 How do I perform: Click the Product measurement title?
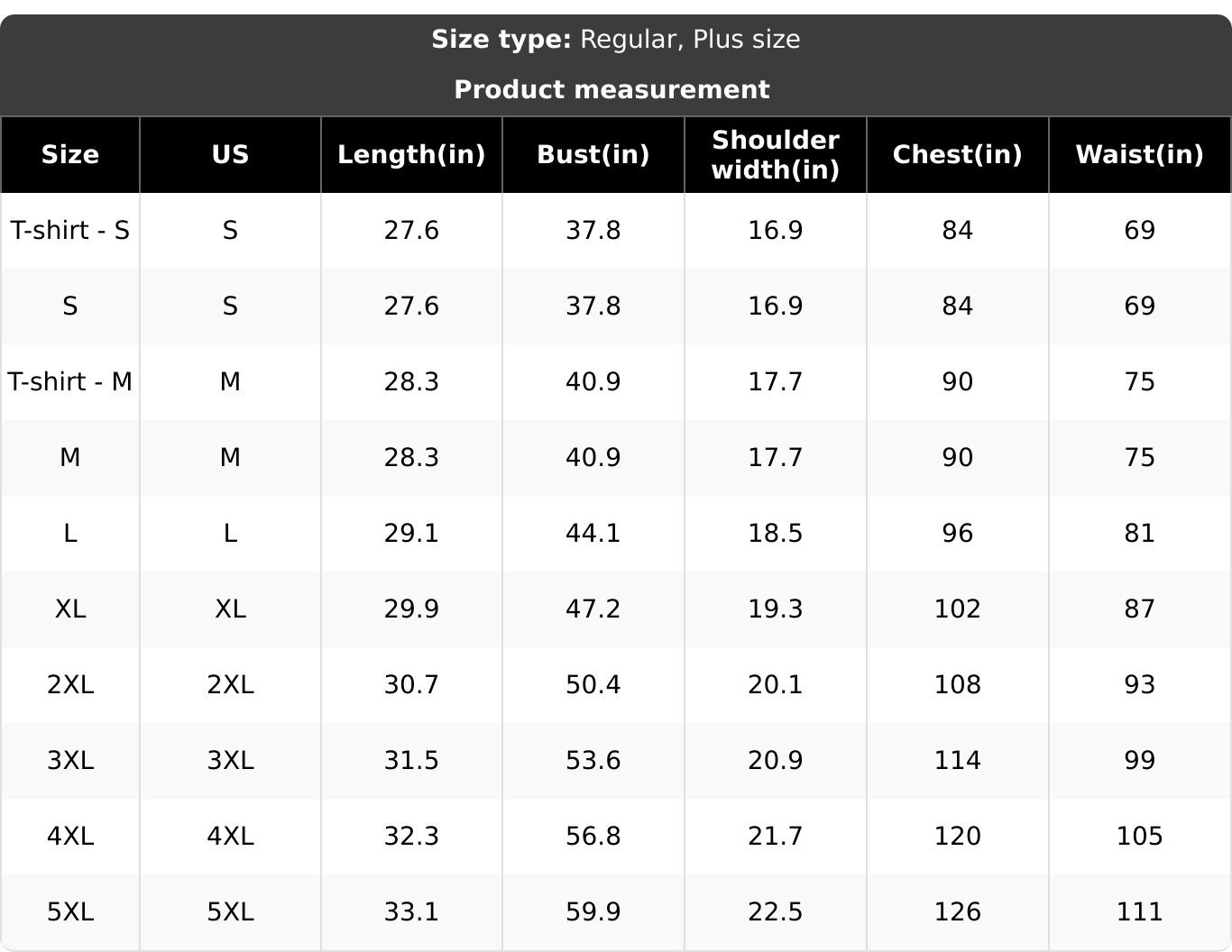(x=611, y=89)
